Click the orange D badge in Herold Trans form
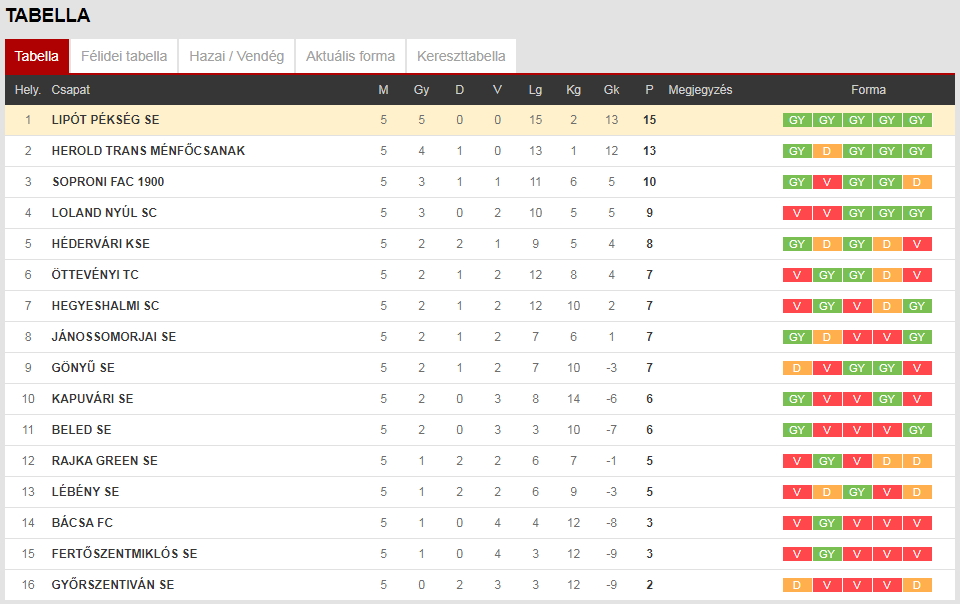This screenshot has width=960, height=604. (x=827, y=151)
